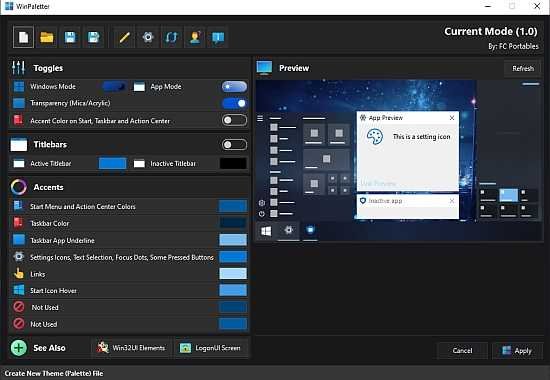Click the hamburger menu in preview Start menu

[x=260, y=118]
